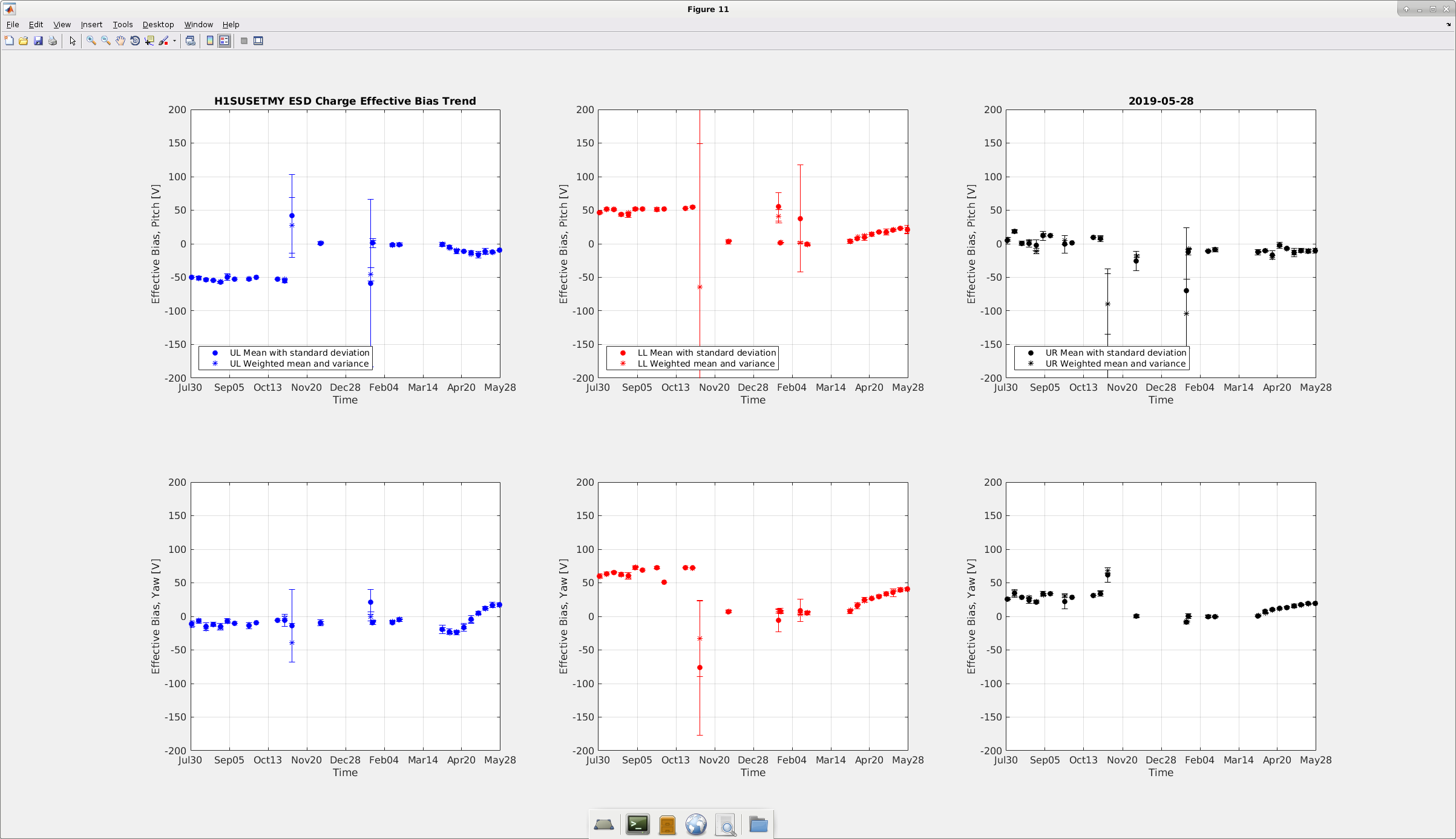Click the 'H1SUSETMY ESD Charge Effective Bias Trend' title
This screenshot has height=839, width=1456.
point(345,101)
